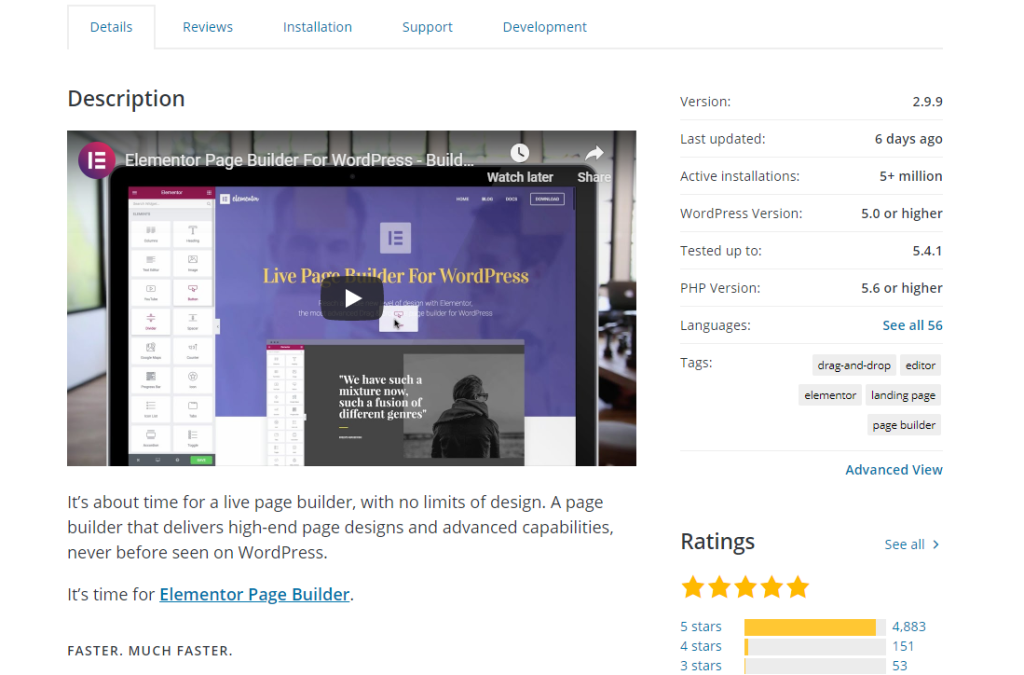Click the 5 stars rating bar
The image size is (1024, 675).
(x=814, y=627)
